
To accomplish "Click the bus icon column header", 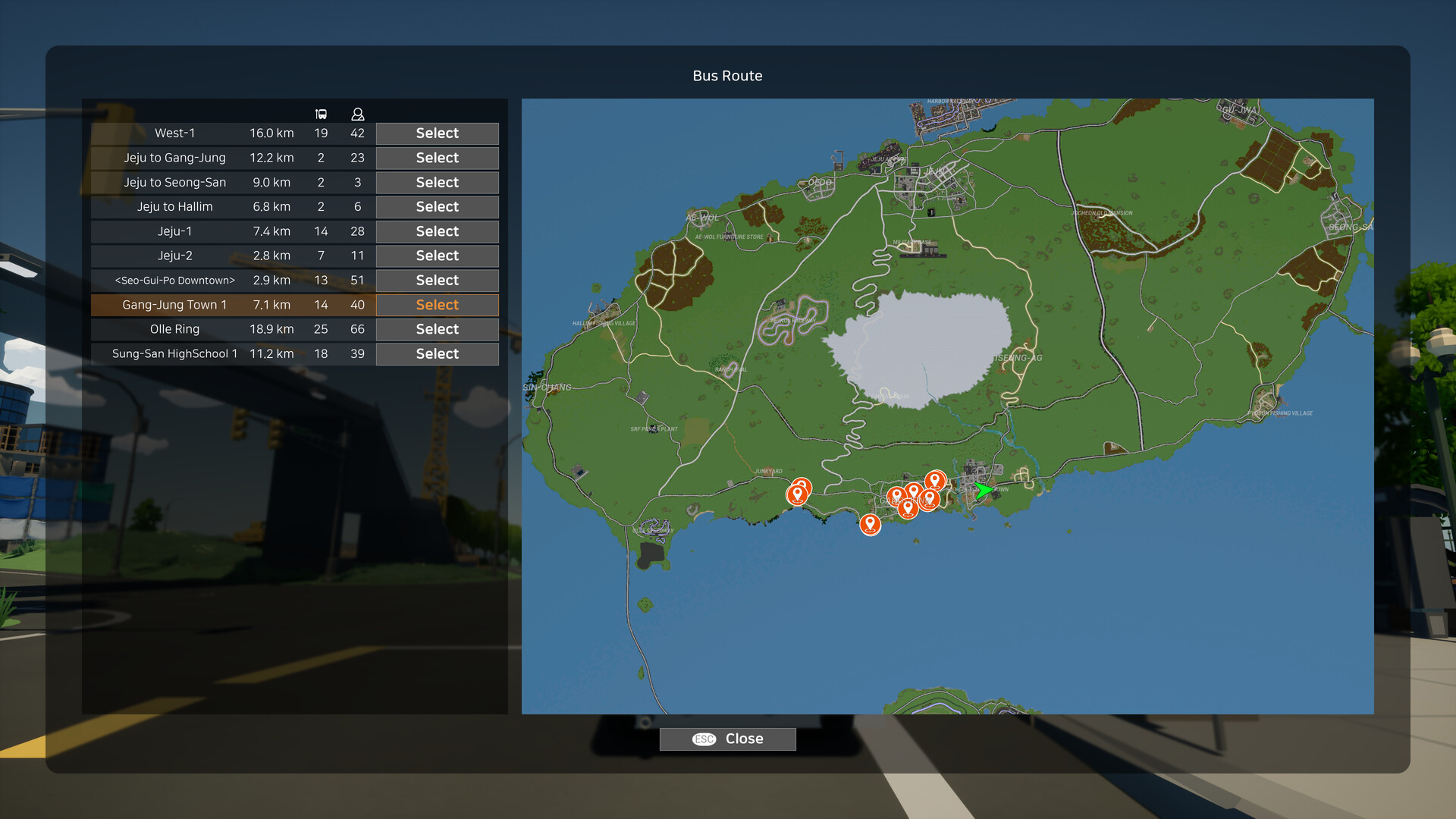I will click(321, 114).
